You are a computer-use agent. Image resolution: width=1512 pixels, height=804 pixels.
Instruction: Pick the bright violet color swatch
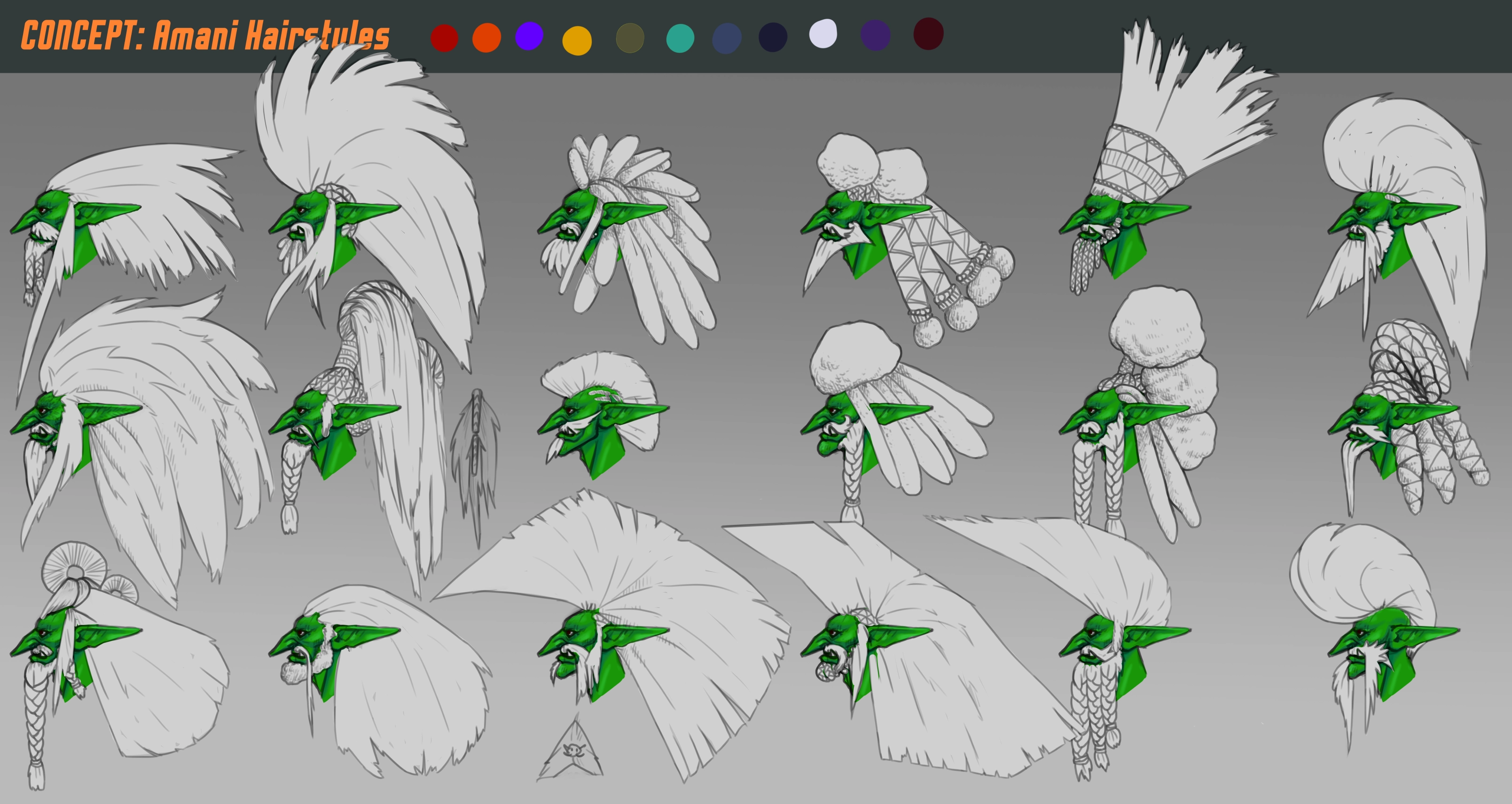[x=529, y=36]
